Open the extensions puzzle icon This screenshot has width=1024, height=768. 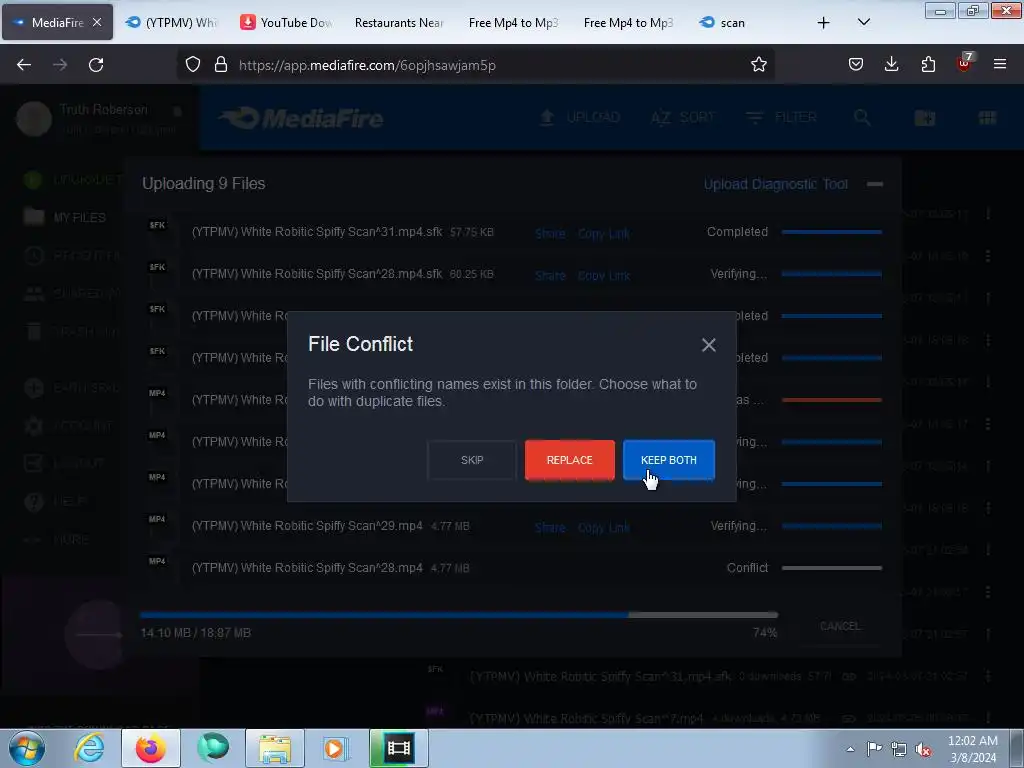(x=928, y=65)
